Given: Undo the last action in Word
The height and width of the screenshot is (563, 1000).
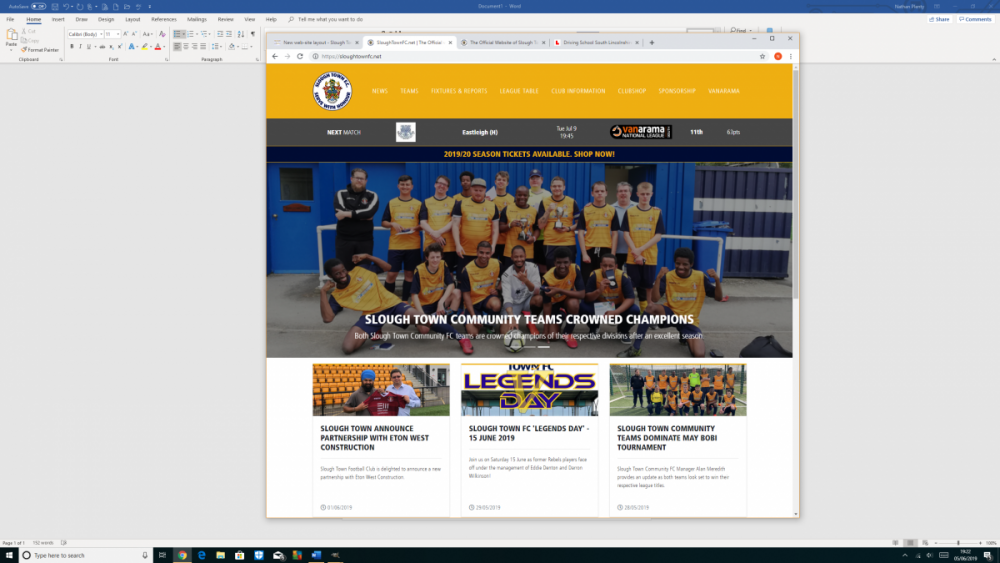Looking at the screenshot, I should 66,6.
